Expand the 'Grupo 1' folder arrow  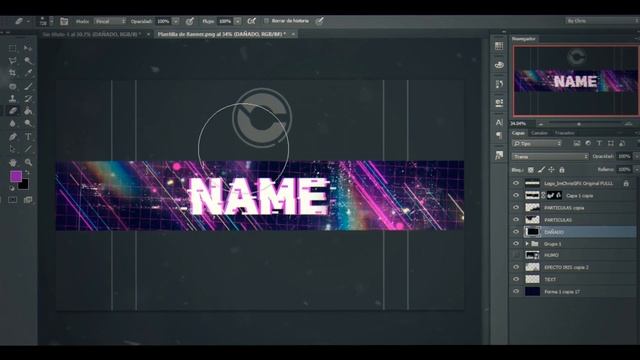tap(527, 244)
